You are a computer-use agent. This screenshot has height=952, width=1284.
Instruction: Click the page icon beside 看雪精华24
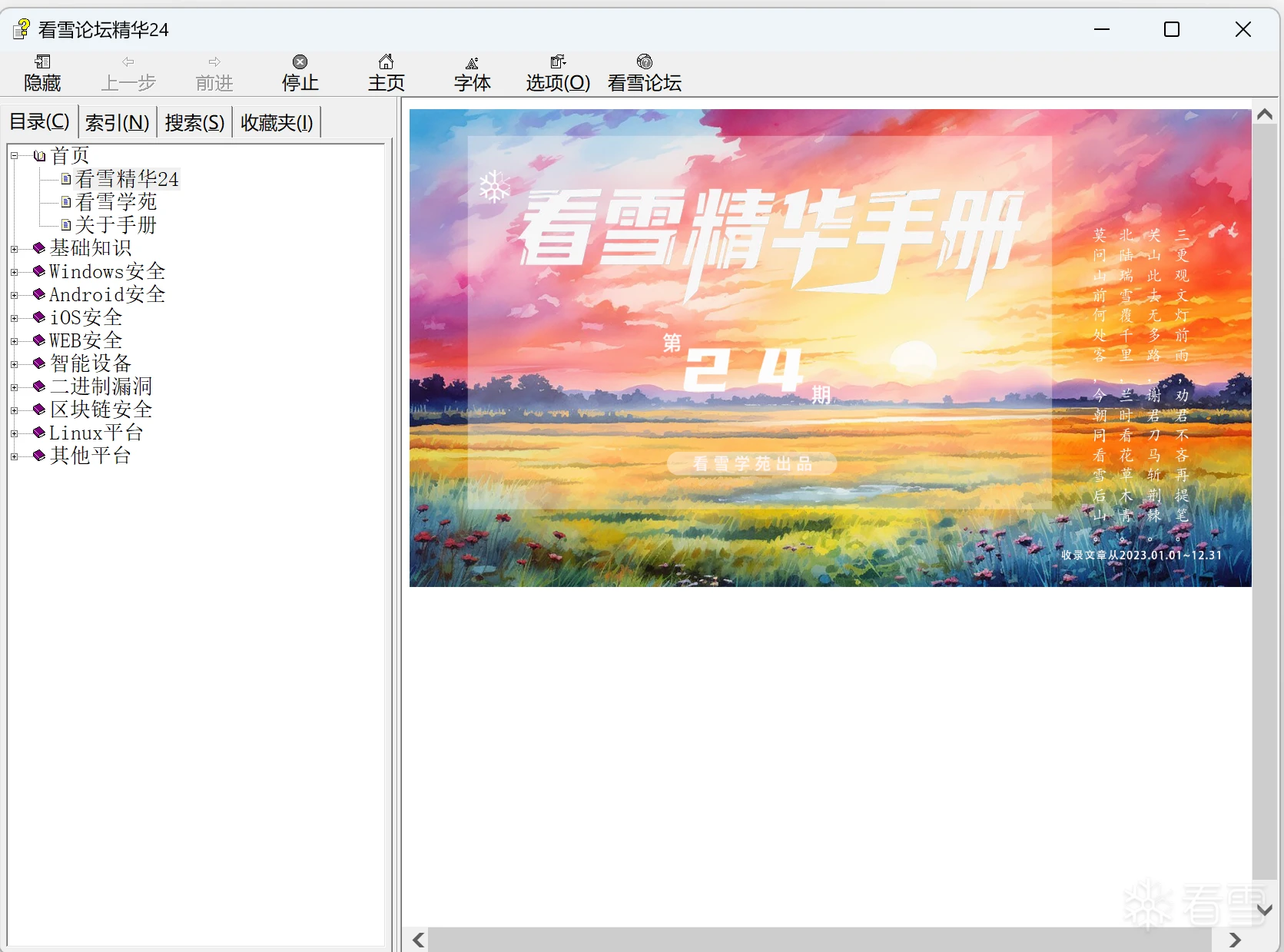[x=66, y=179]
